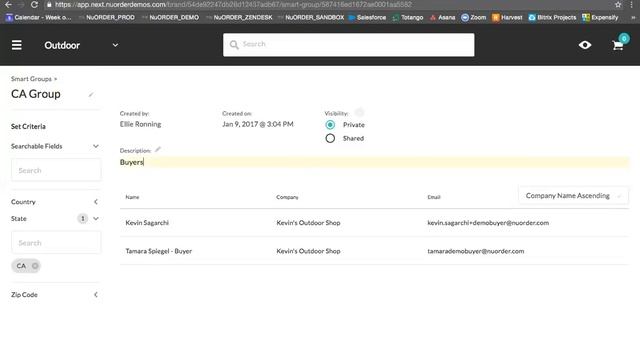Bookmark this page with the star icon

pos(618,4)
